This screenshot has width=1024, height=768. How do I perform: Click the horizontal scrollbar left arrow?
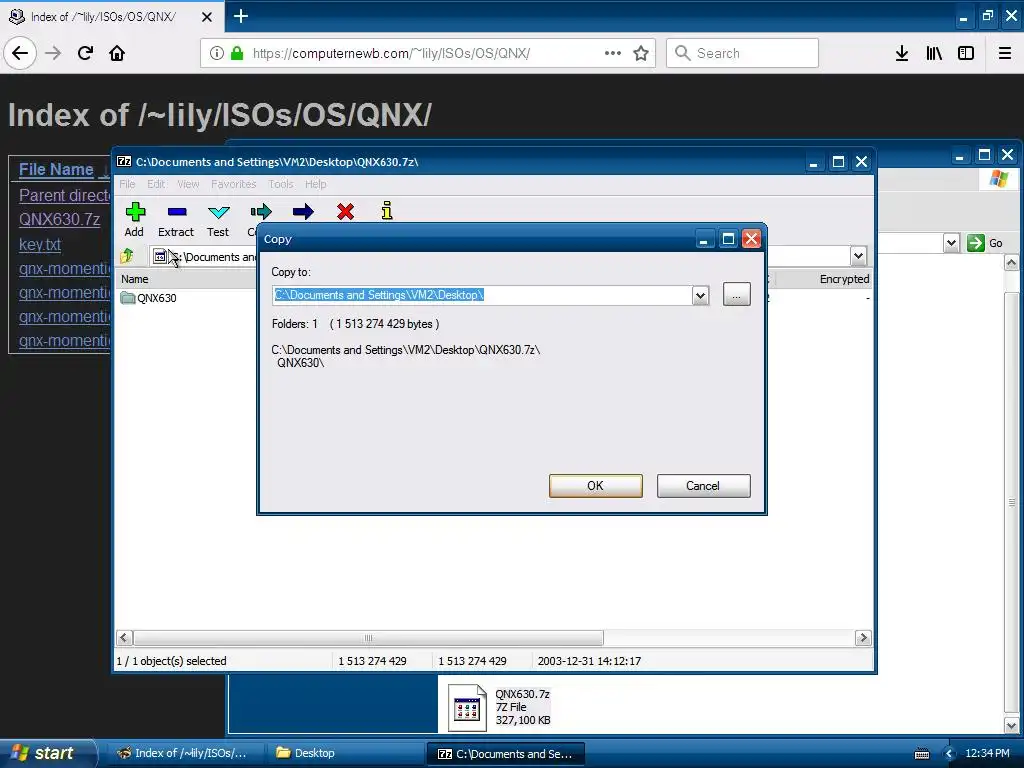pyautogui.click(x=124, y=638)
